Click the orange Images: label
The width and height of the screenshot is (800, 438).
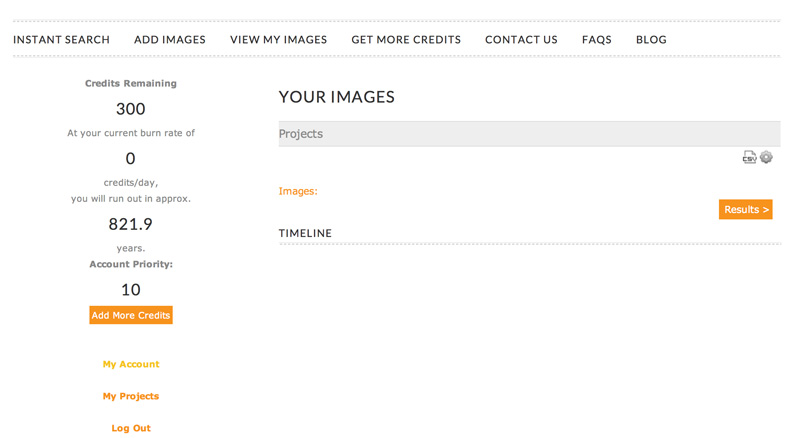298,191
